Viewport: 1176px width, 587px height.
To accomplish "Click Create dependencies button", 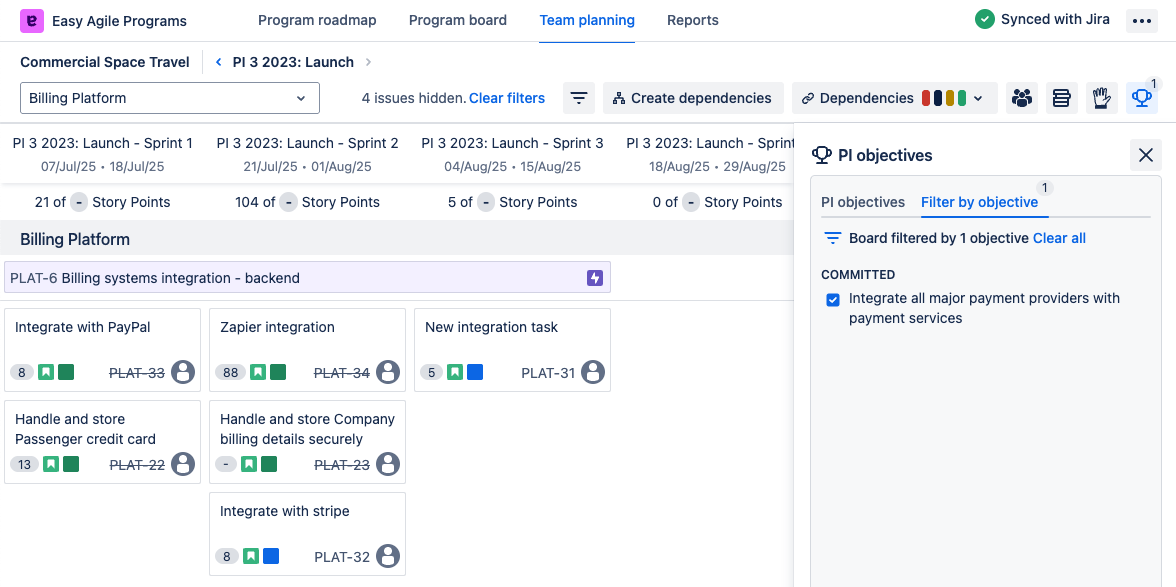I will point(692,98).
